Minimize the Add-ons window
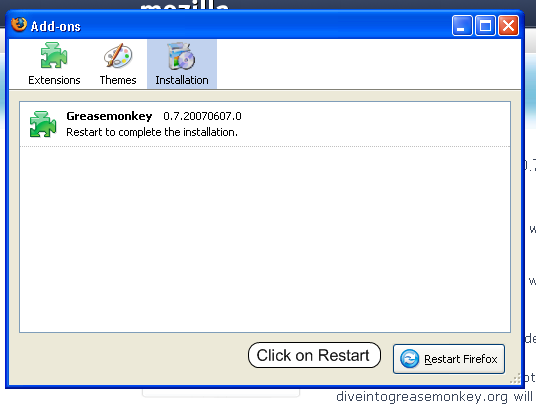 pyautogui.click(x=462, y=25)
